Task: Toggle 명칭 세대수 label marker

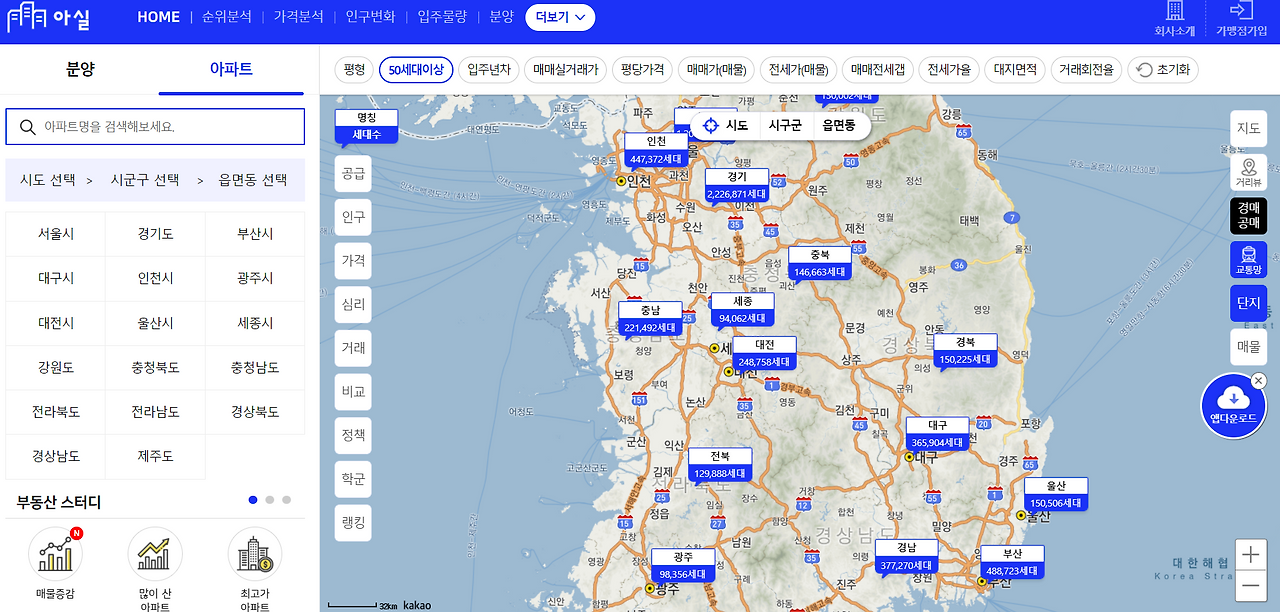Action: click(366, 126)
